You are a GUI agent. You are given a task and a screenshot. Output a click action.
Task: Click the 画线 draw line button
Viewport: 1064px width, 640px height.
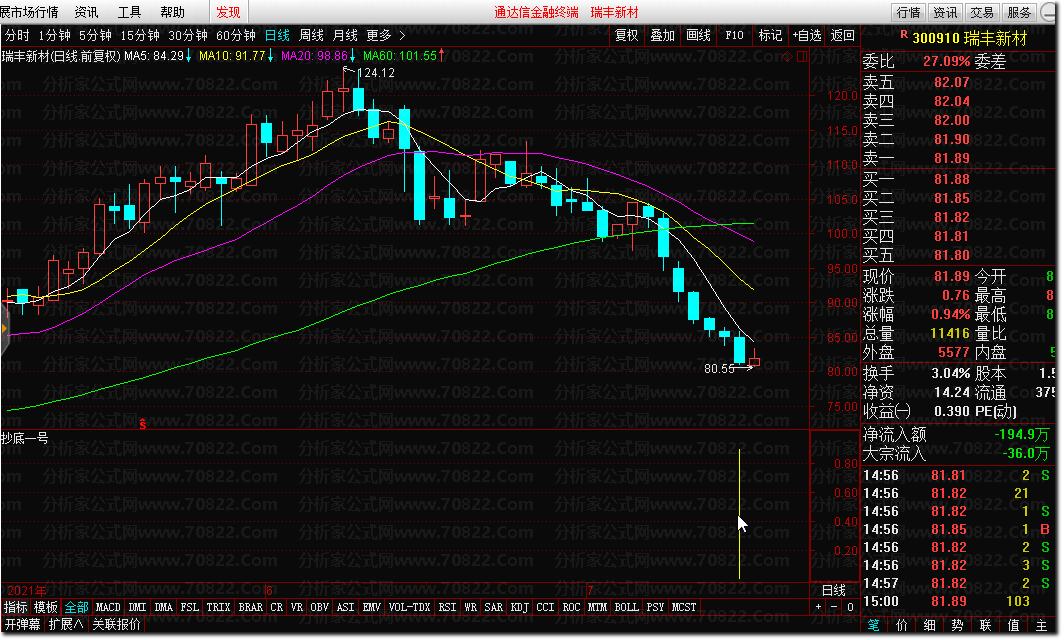pyautogui.click(x=698, y=35)
